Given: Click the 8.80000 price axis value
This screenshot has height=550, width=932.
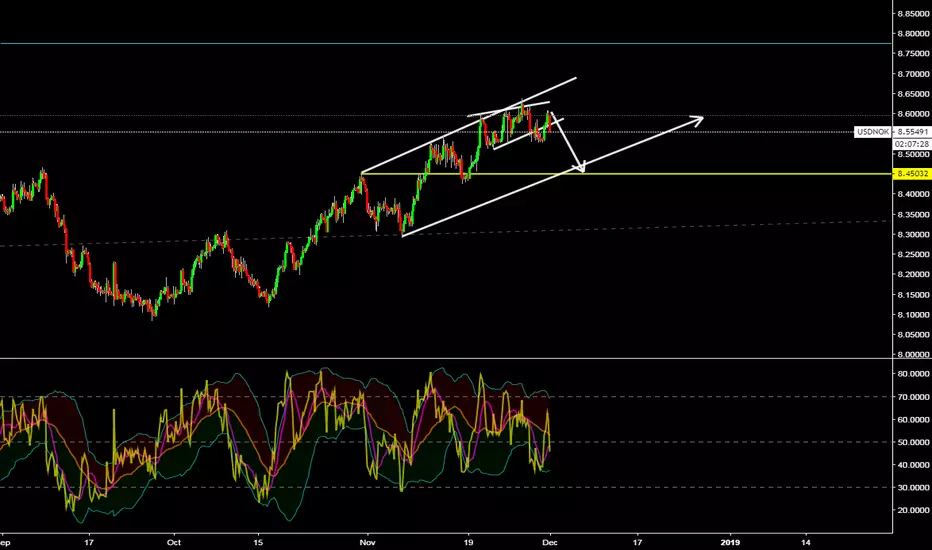Looking at the screenshot, I should pyautogui.click(x=914, y=34).
